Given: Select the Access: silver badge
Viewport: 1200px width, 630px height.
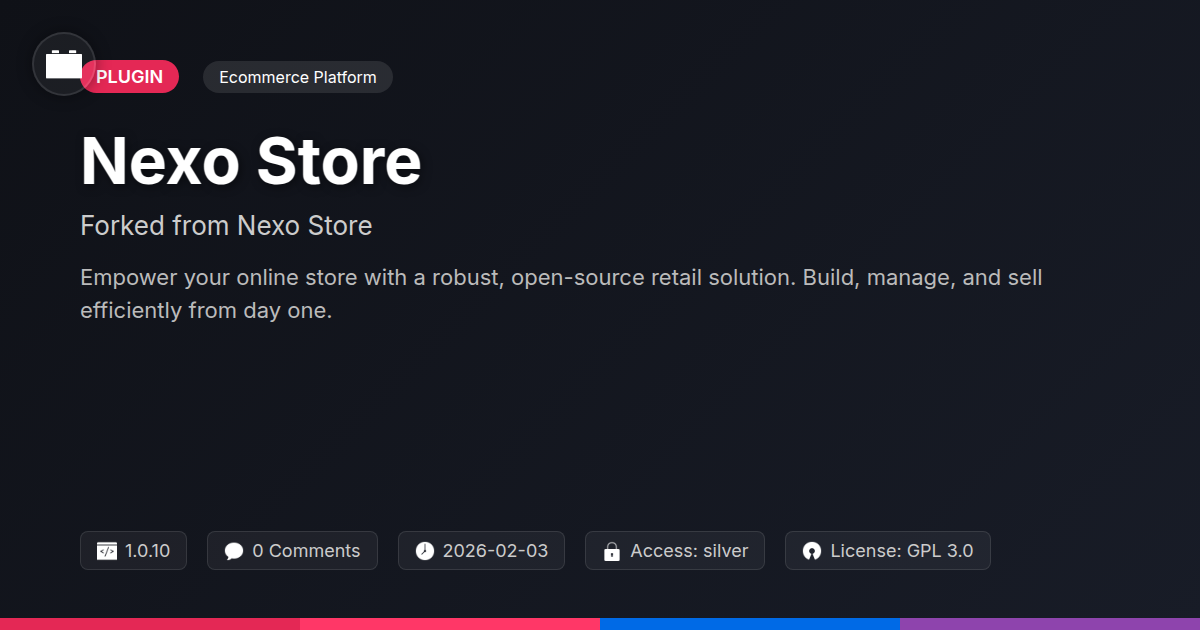Looking at the screenshot, I should (x=675, y=551).
